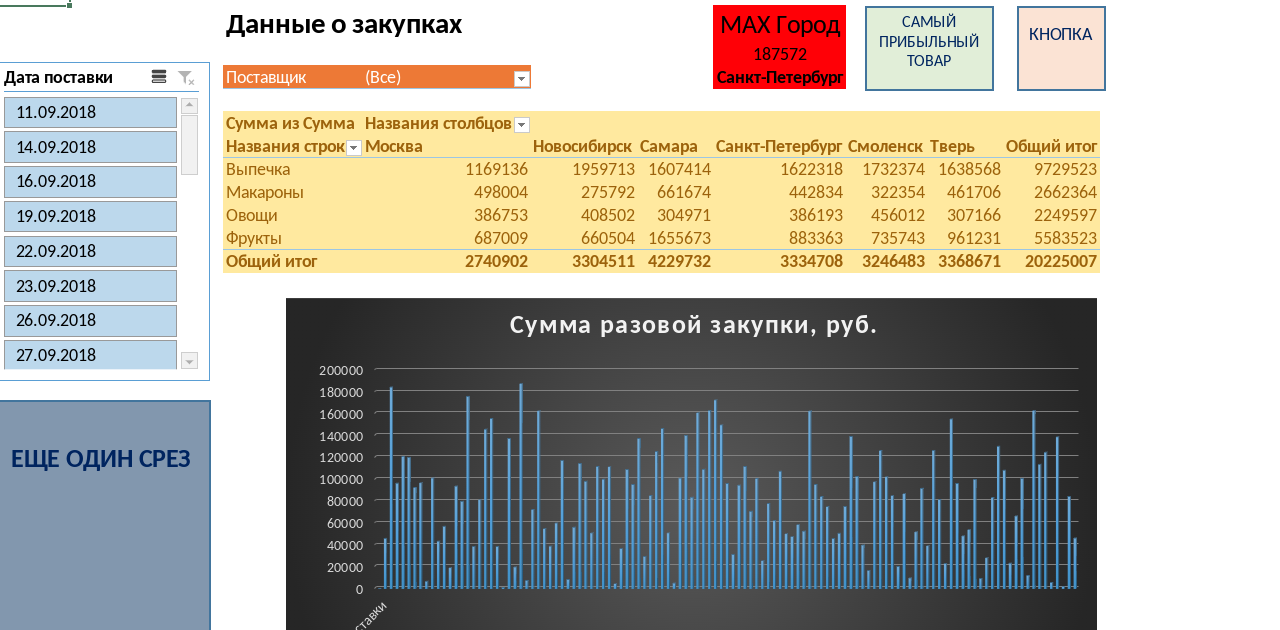1280x630 pixels.
Task: Select slicer item 16.09.2018
Action: 90,181
